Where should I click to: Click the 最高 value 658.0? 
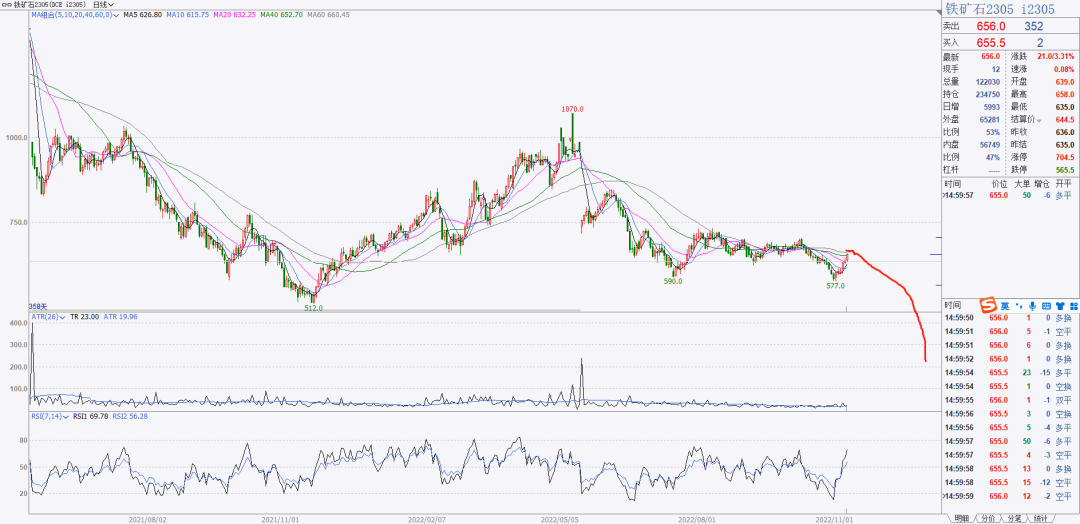click(1065, 94)
